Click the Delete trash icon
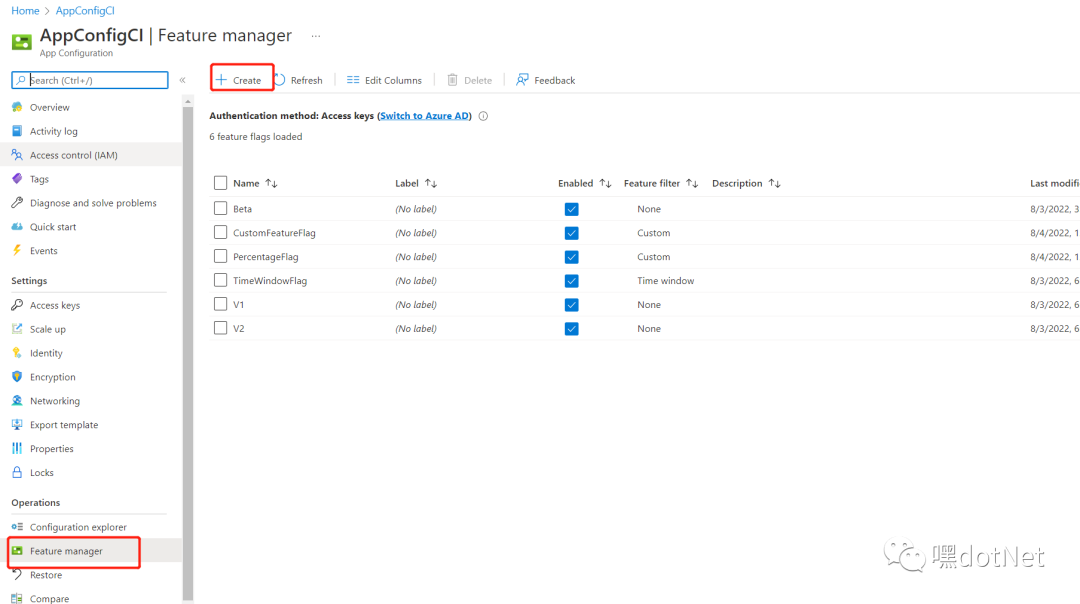 coord(453,80)
